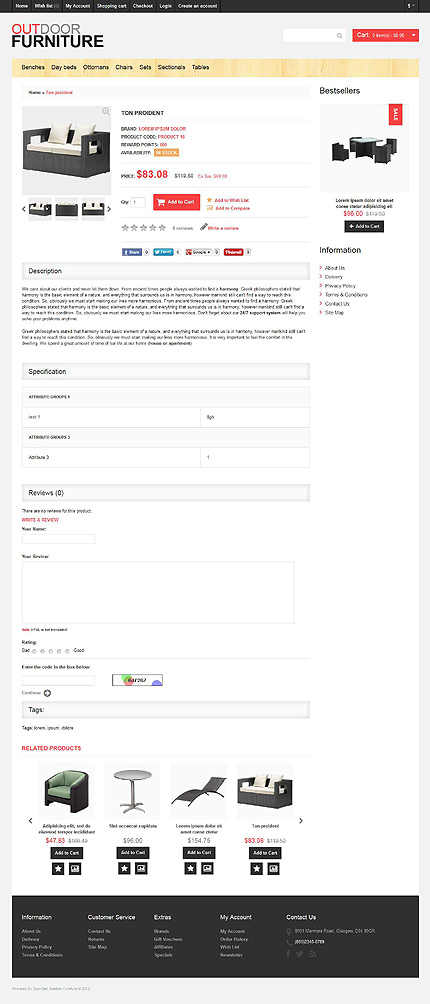The width and height of the screenshot is (430, 1004).
Task: Click the Facebook Share button icon
Action: point(132,252)
